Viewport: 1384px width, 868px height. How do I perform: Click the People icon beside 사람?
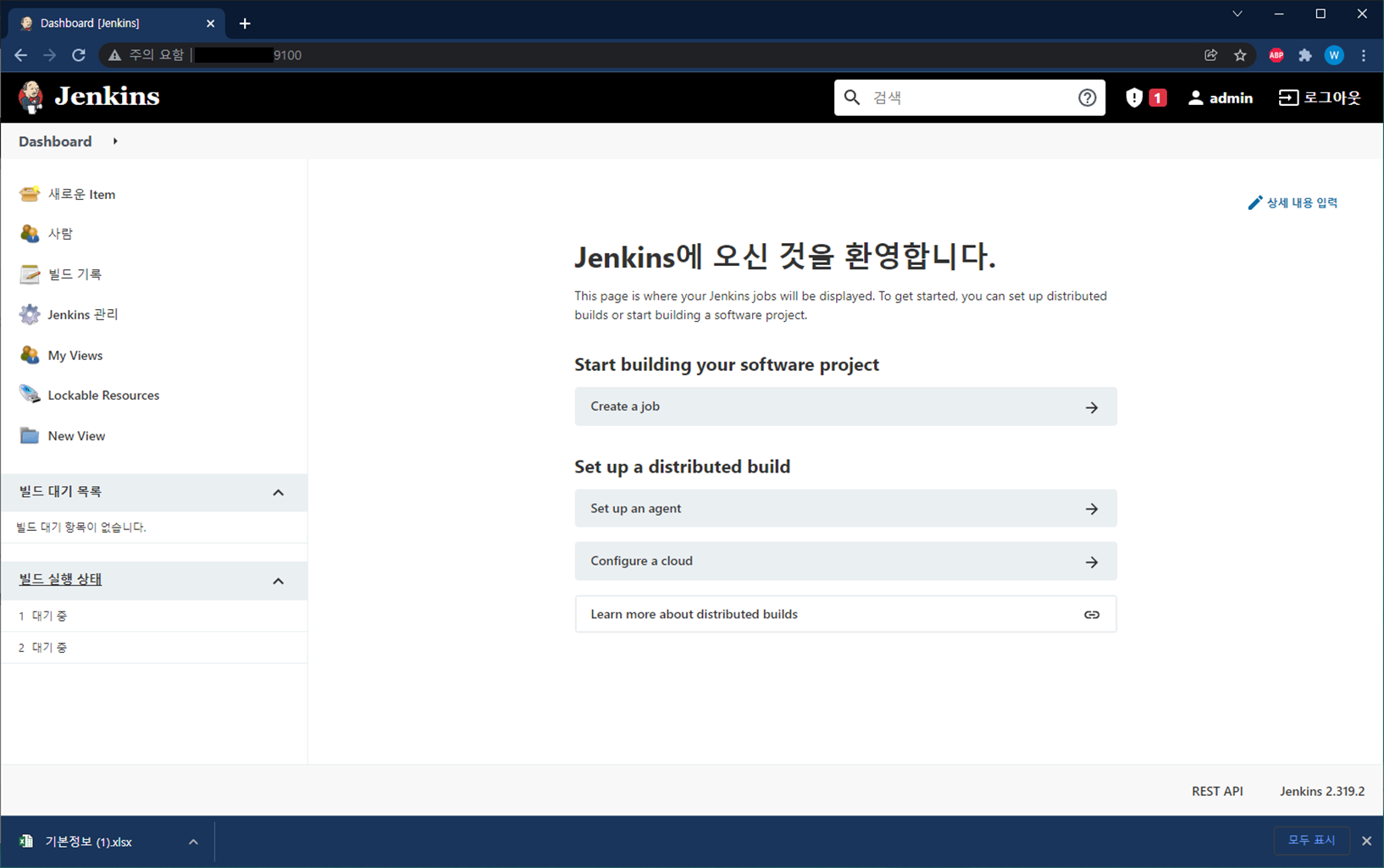pyautogui.click(x=30, y=234)
